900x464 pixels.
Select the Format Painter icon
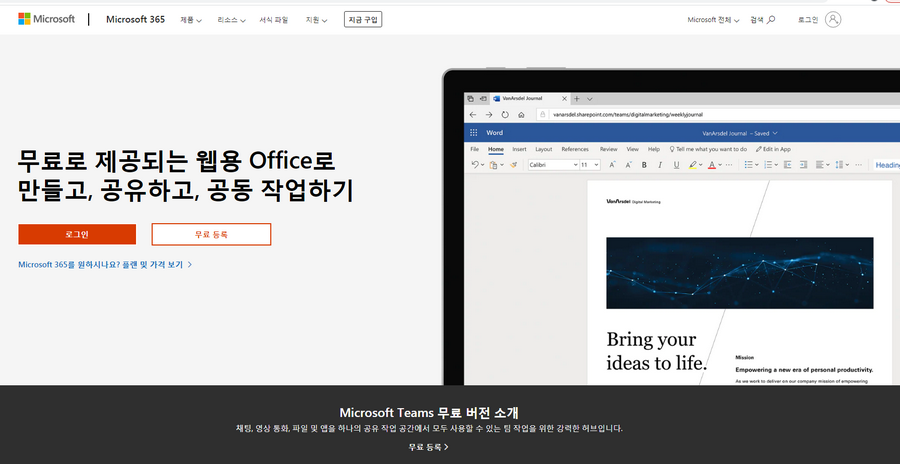coord(514,165)
